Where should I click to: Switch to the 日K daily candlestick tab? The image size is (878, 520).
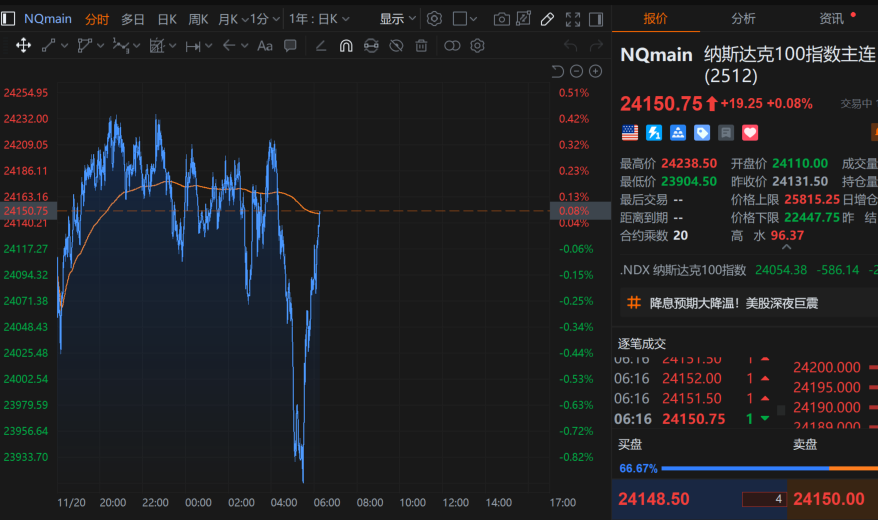pyautogui.click(x=167, y=20)
